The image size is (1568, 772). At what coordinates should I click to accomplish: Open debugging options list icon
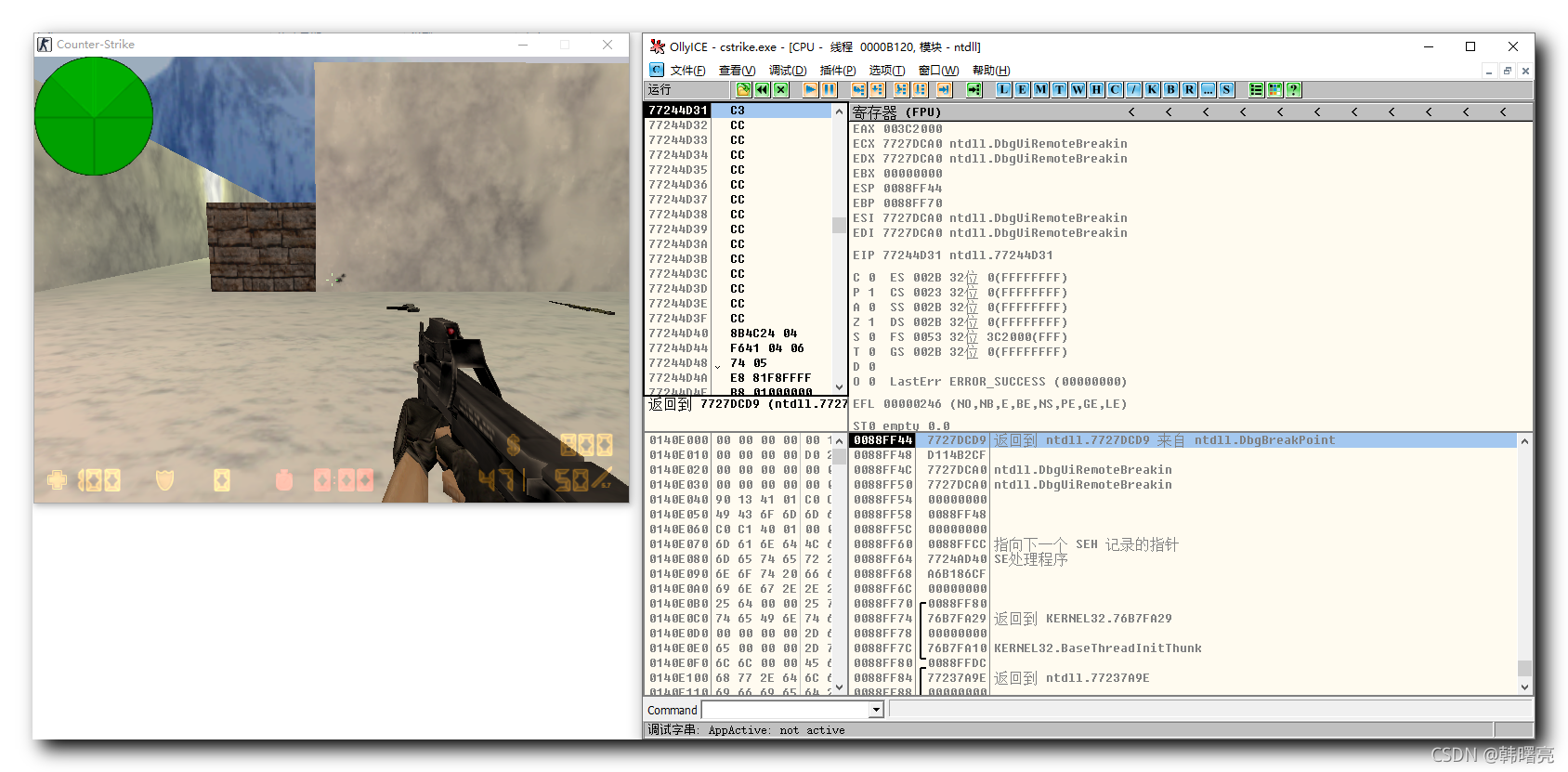[x=1256, y=89]
